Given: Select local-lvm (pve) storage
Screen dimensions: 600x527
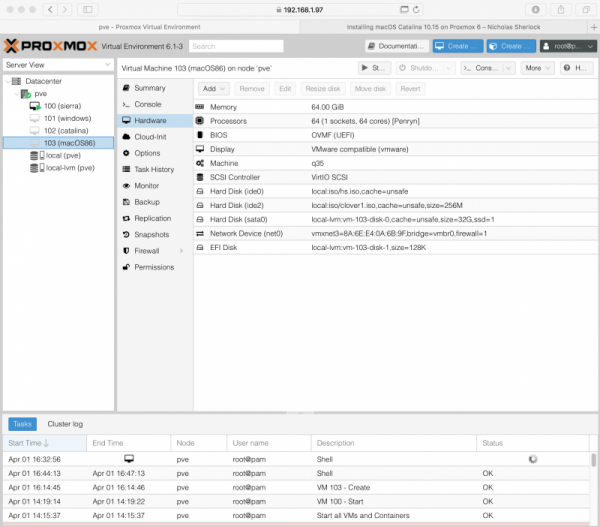Looking at the screenshot, I should tap(70, 168).
